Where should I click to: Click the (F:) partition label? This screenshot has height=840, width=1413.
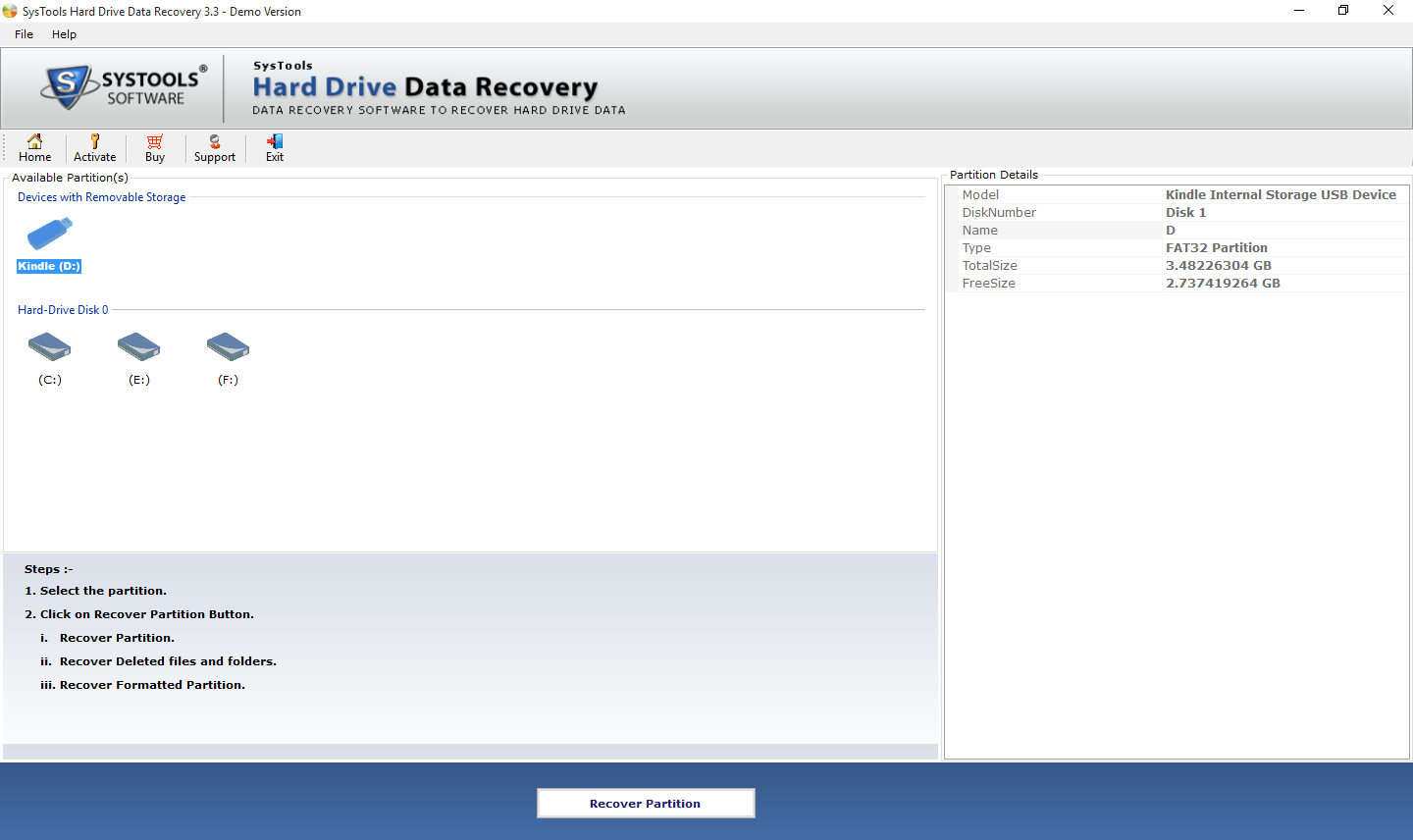tap(228, 380)
